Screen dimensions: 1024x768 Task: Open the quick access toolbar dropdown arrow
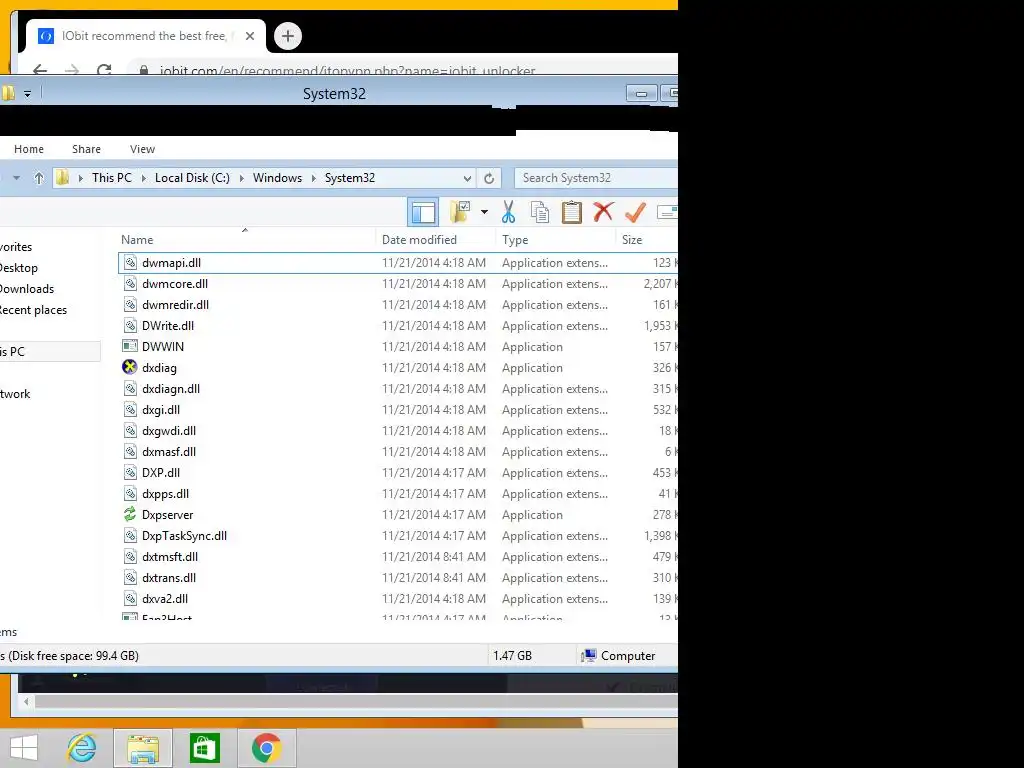pyautogui.click(x=27, y=94)
